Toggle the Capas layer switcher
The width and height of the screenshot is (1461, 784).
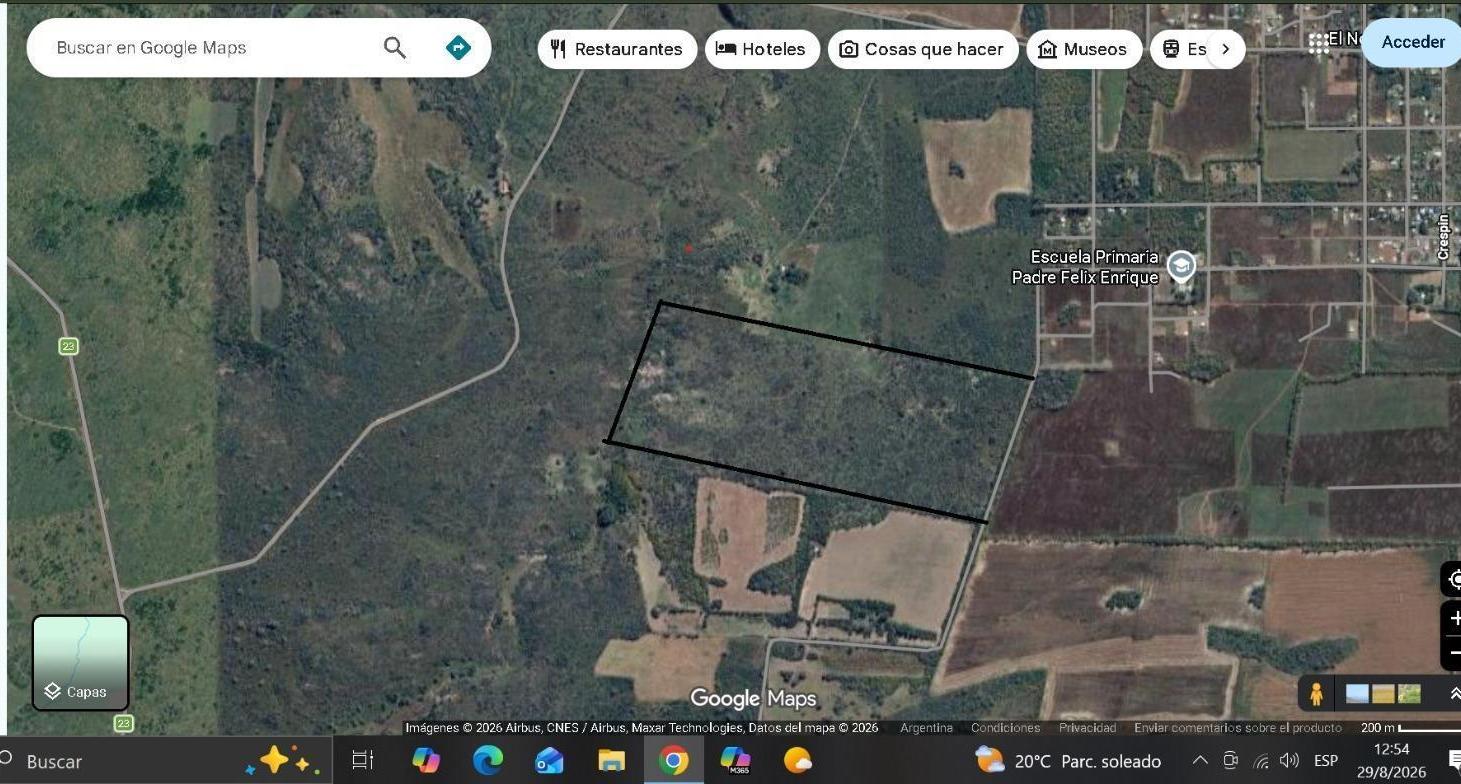(81, 662)
